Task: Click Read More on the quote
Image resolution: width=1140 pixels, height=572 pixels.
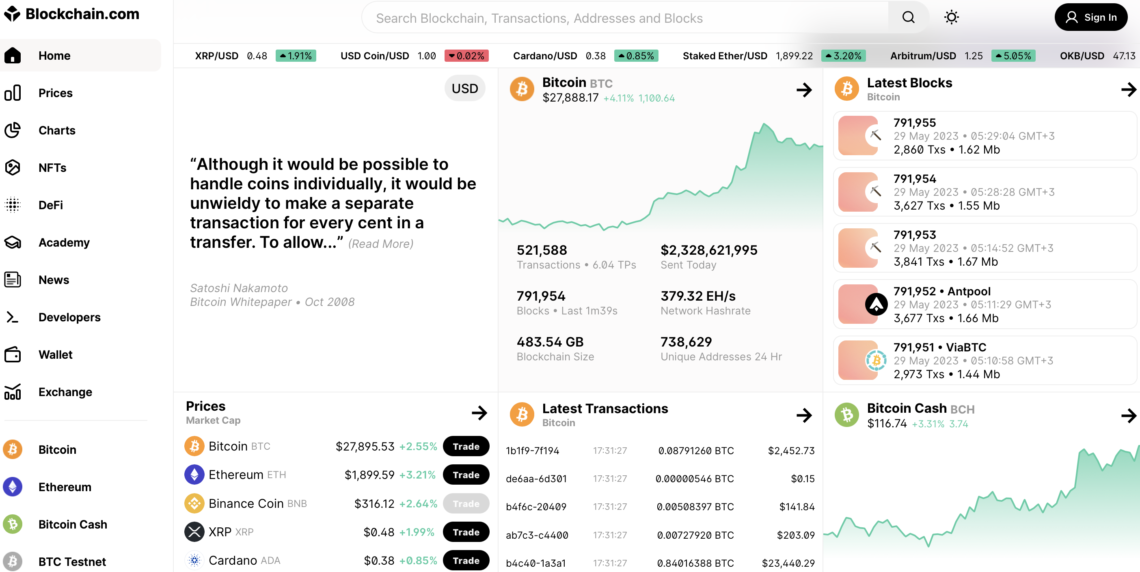Action: (x=381, y=244)
